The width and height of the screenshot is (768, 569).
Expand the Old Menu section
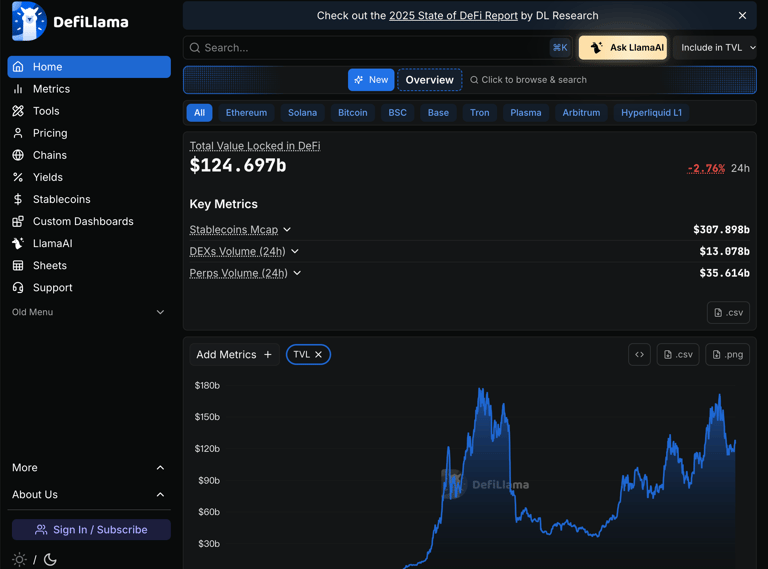pos(88,312)
